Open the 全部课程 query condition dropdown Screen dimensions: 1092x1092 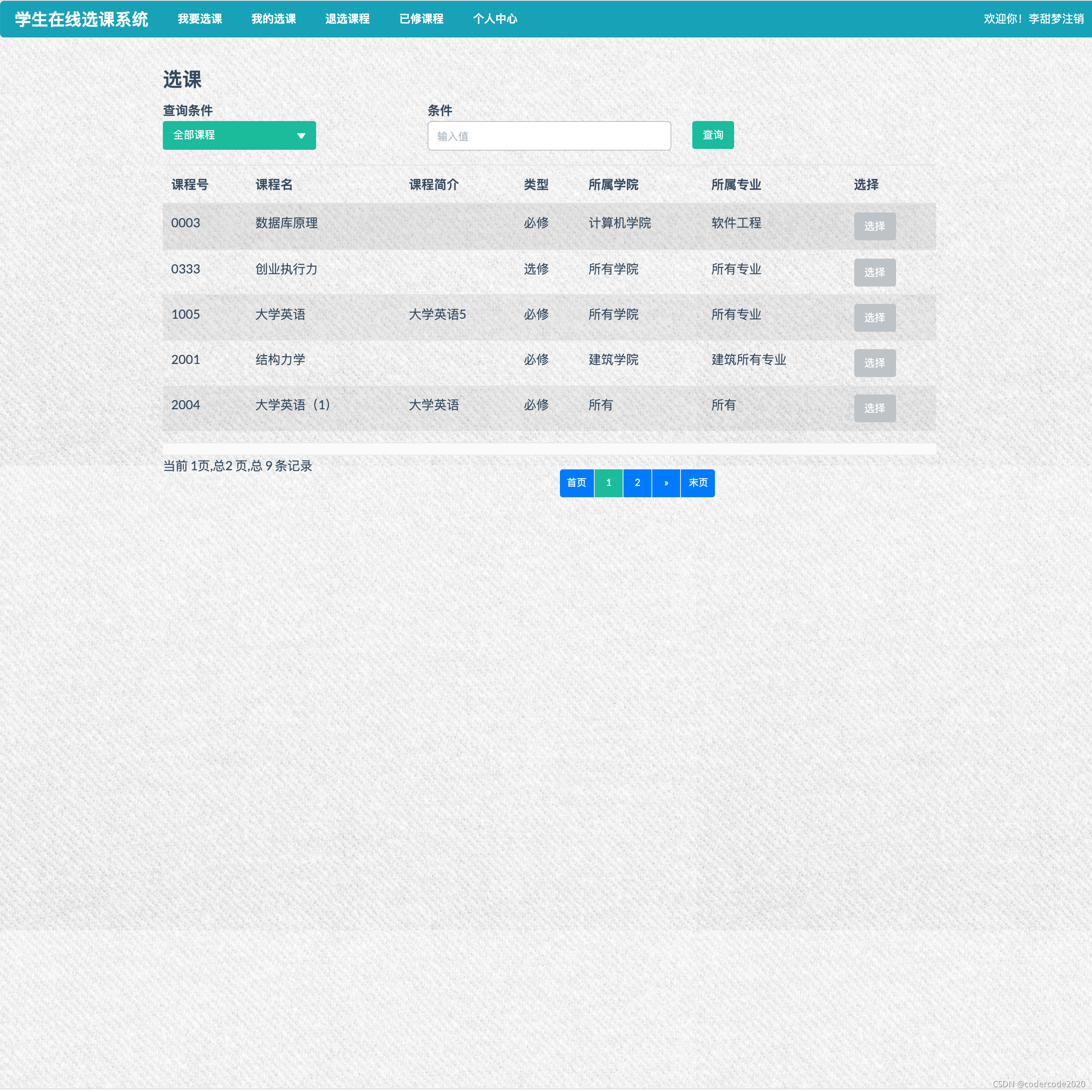(239, 135)
